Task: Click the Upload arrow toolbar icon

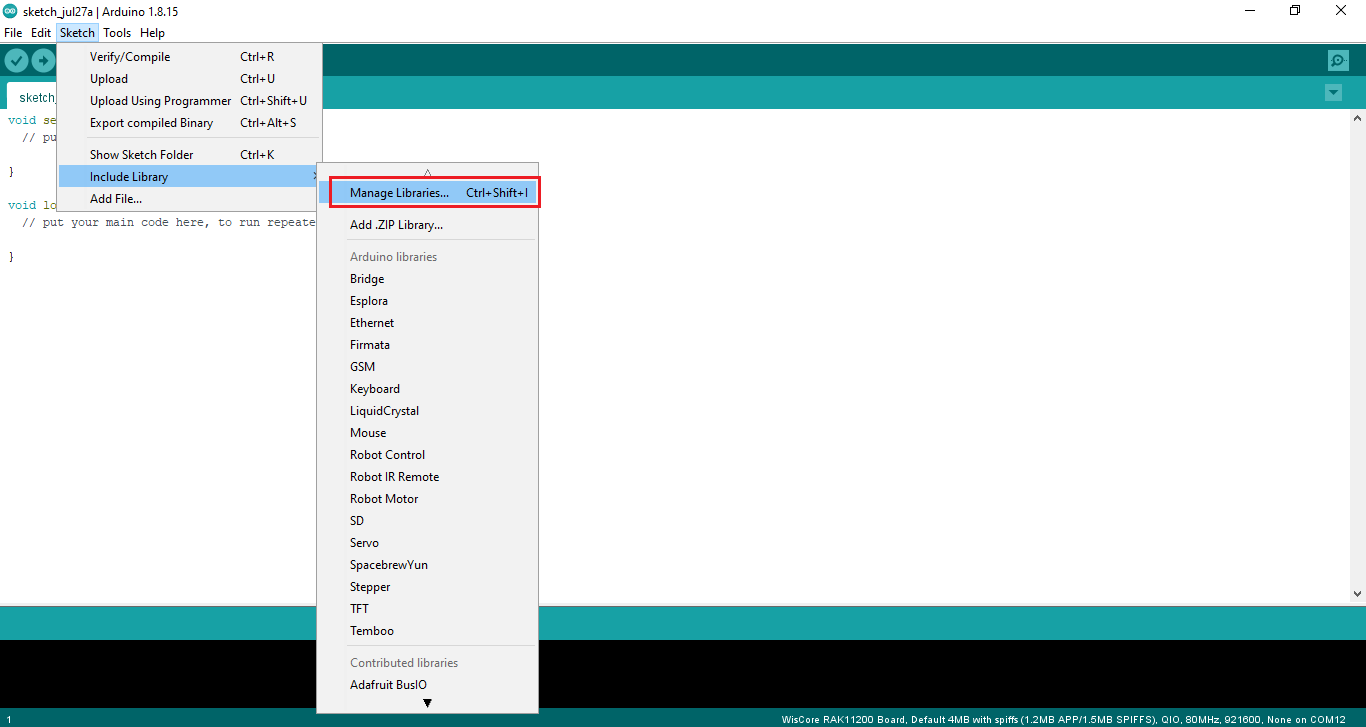Action: [43, 61]
